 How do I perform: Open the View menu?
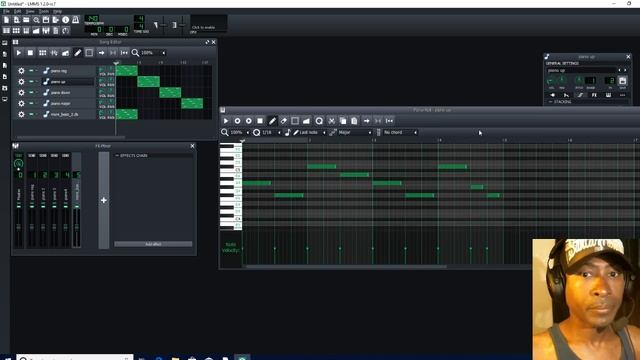tap(30, 11)
